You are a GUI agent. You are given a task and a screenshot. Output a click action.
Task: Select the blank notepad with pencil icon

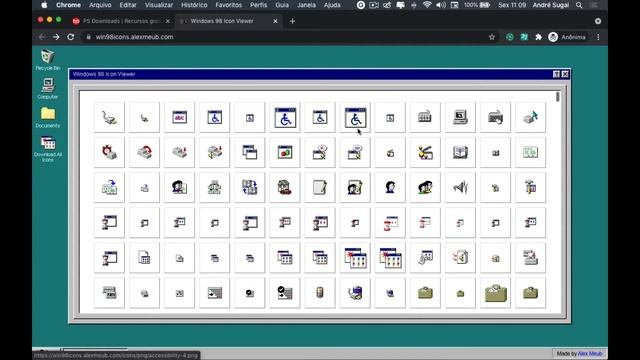(x=320, y=188)
